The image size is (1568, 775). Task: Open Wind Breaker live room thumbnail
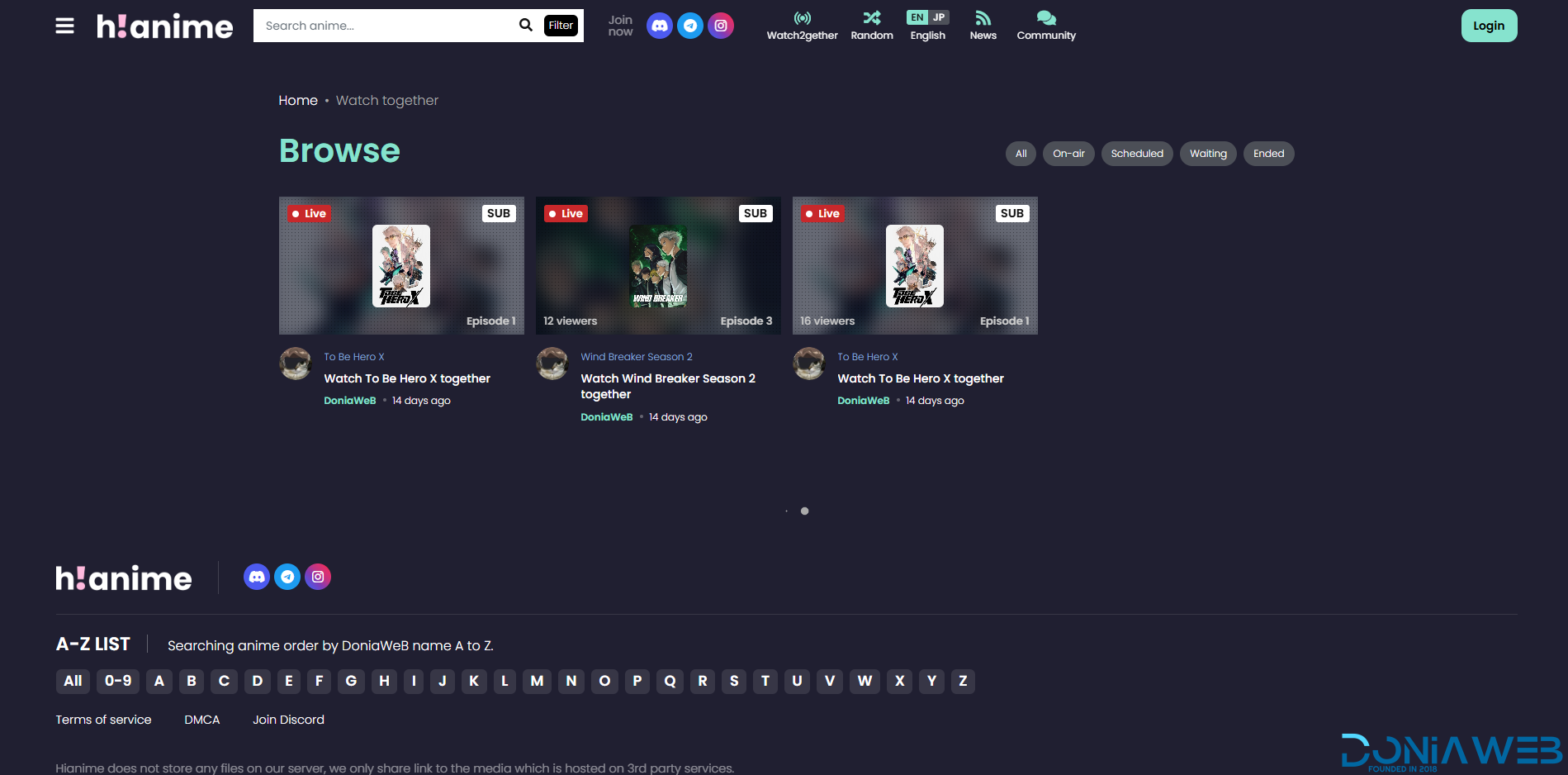click(658, 265)
